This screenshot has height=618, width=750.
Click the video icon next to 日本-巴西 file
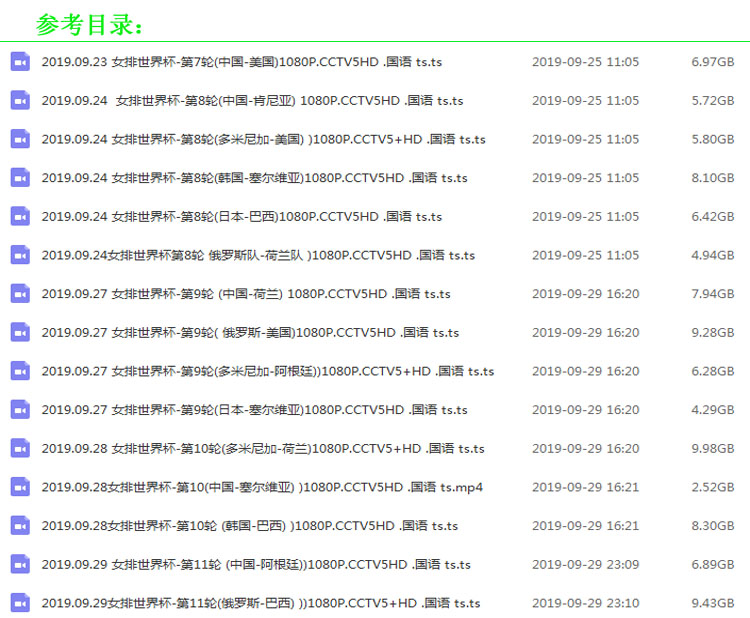20,217
